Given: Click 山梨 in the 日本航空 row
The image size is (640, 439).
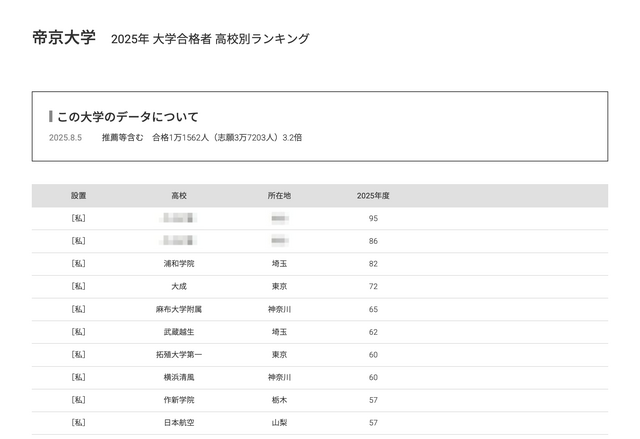Looking at the screenshot, I should (x=279, y=423).
